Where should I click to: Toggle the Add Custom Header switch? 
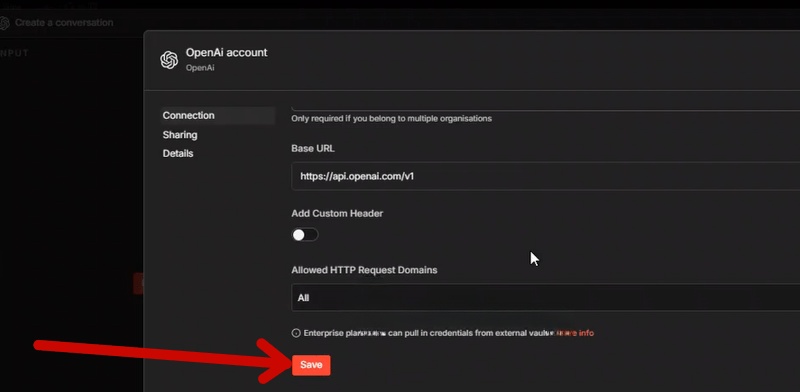[x=305, y=235]
